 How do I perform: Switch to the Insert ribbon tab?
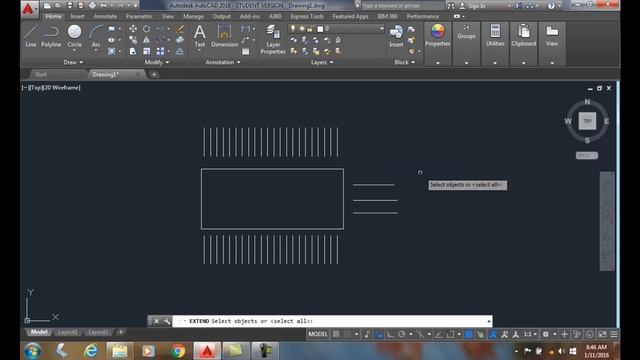pyautogui.click(x=77, y=16)
